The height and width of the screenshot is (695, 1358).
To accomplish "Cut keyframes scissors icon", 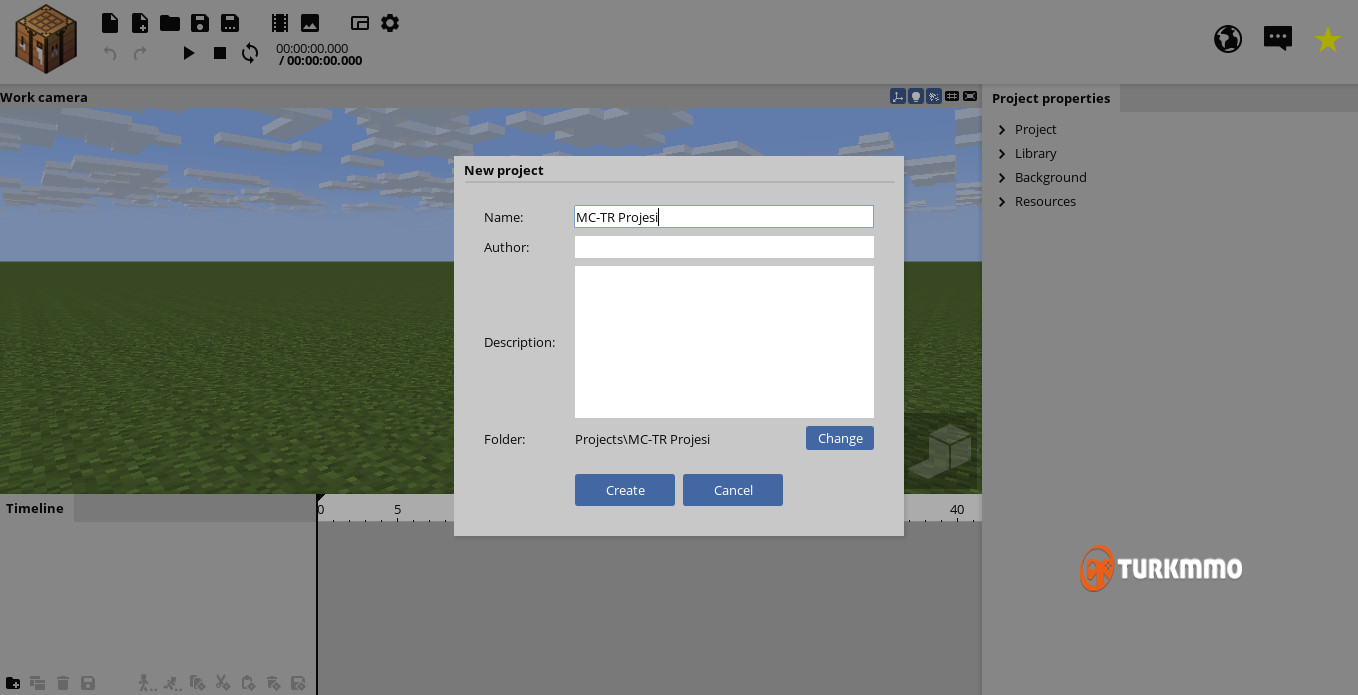I will pos(222,683).
